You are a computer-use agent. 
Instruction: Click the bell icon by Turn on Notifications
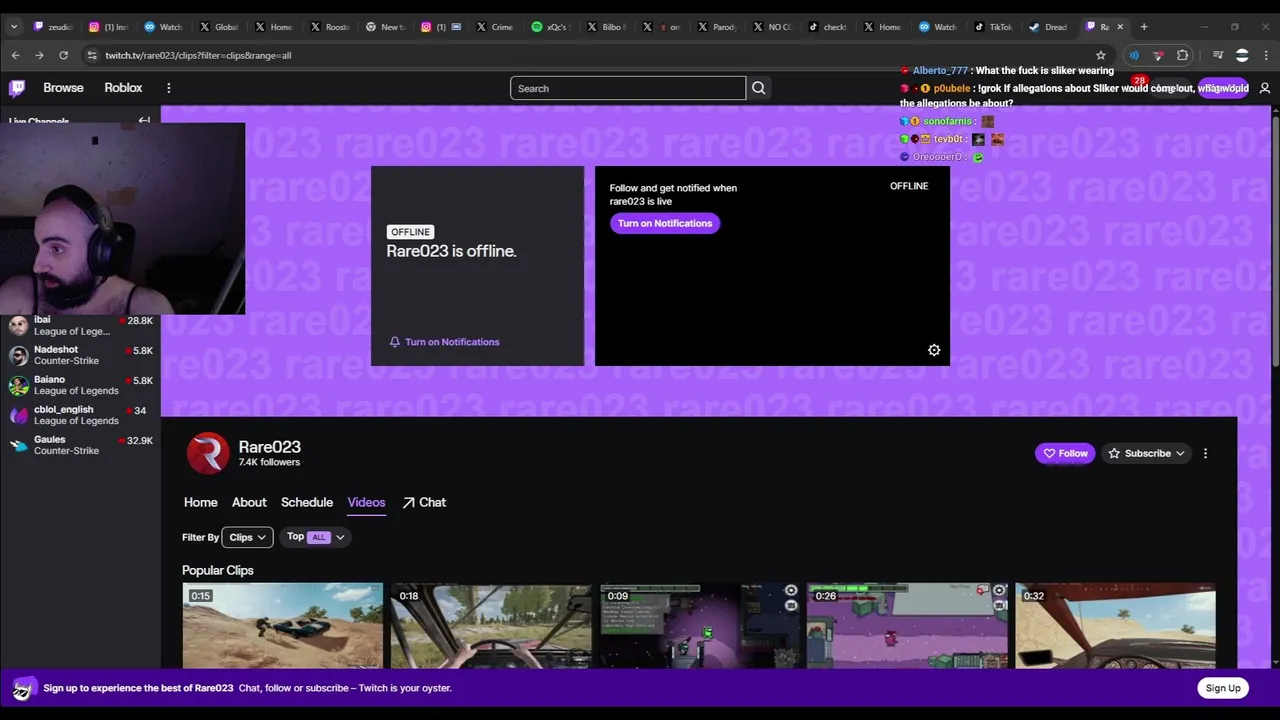coord(395,342)
